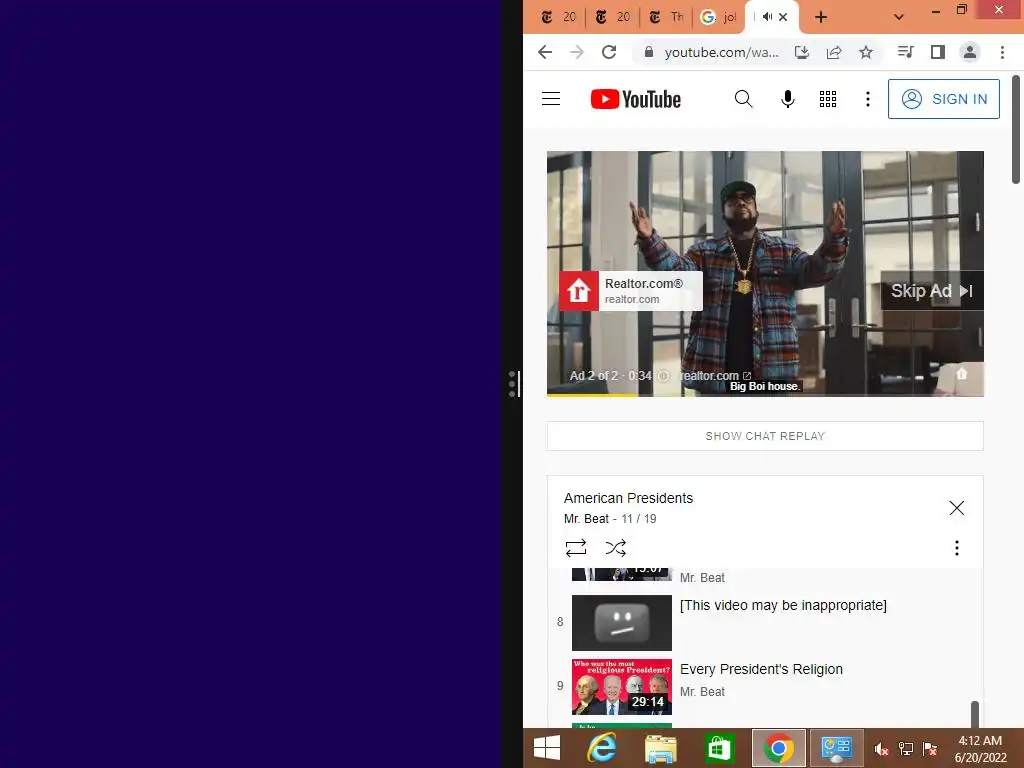Viewport: 1024px width, 768px height.
Task: Open a new Chrome tab
Action: 821,17
